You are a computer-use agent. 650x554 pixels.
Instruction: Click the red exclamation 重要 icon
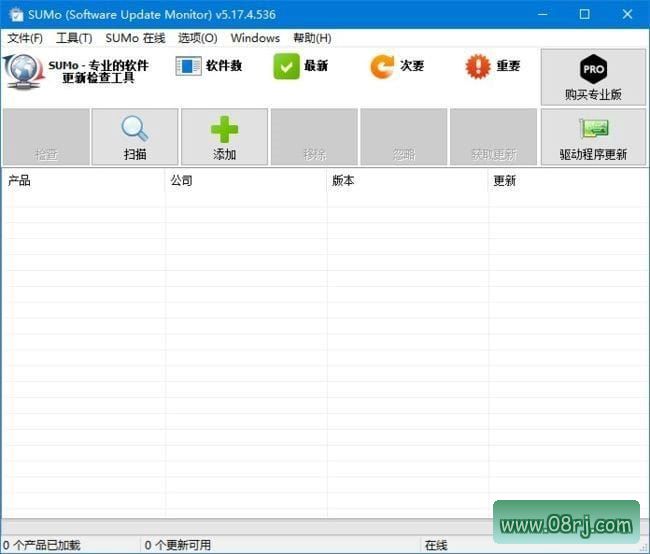(x=478, y=66)
